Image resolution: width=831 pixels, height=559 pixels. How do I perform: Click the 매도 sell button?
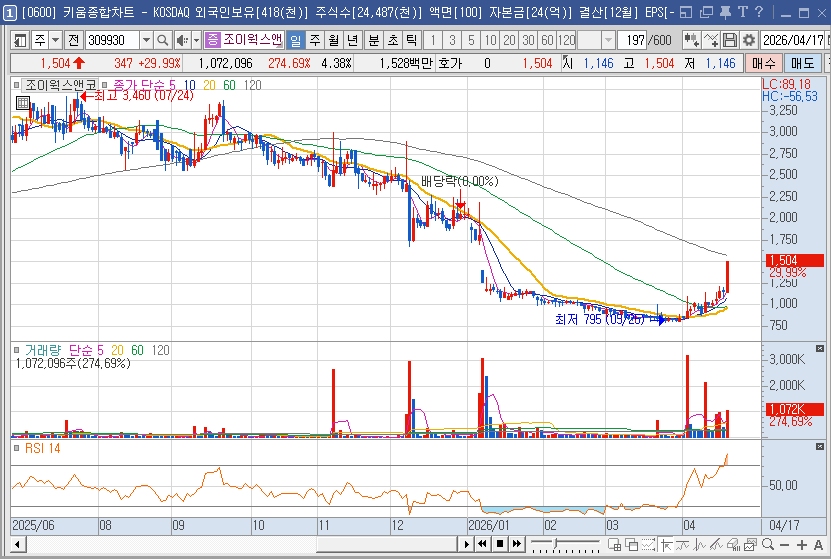click(x=802, y=64)
